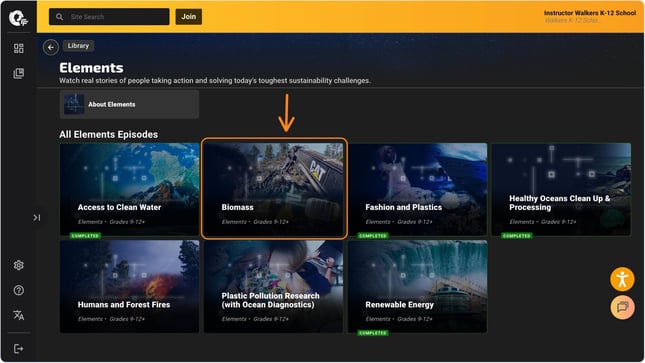Open the Instructor Walkers K-12 School profile
This screenshot has width=645, height=363.
coord(590,16)
